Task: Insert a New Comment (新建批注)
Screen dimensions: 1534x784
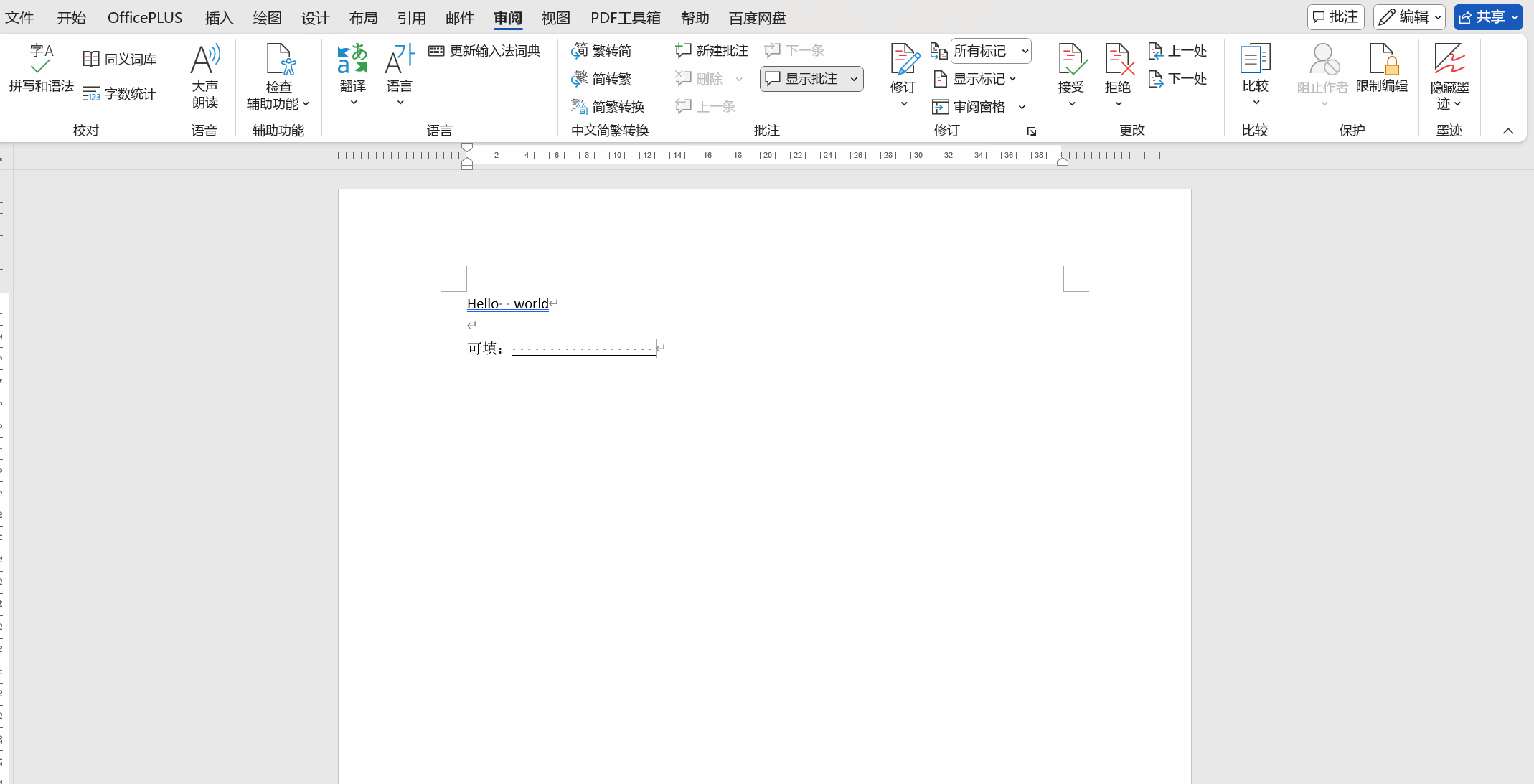Action: click(712, 50)
